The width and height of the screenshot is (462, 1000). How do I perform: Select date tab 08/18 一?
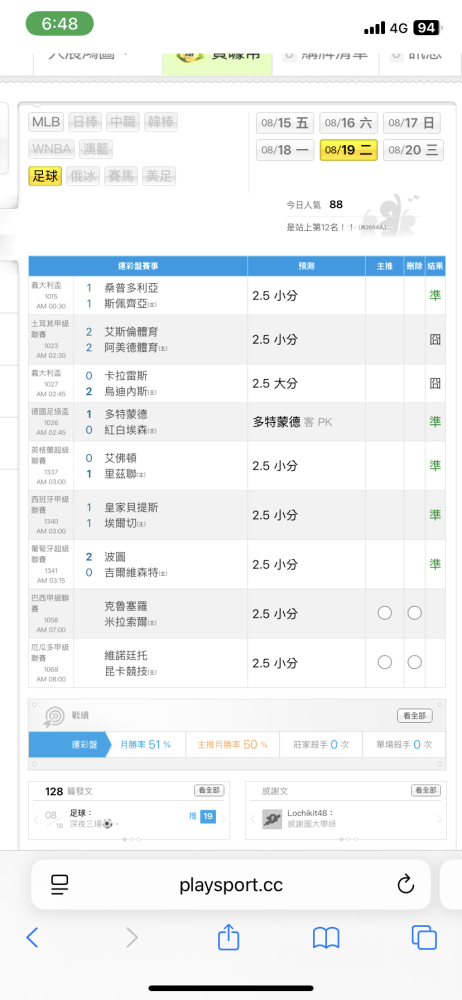(x=285, y=151)
